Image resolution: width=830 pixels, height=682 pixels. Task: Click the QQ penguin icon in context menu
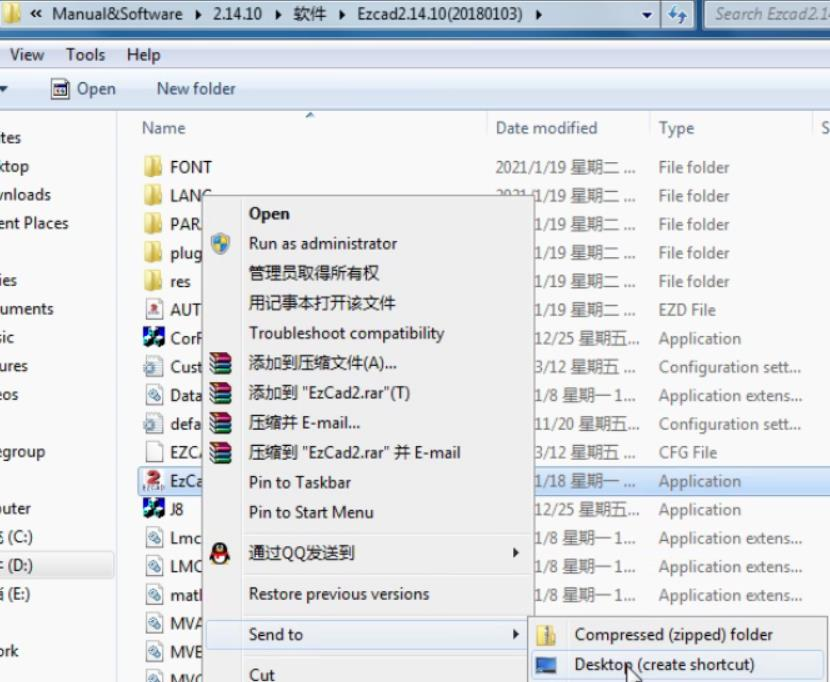[x=220, y=553]
